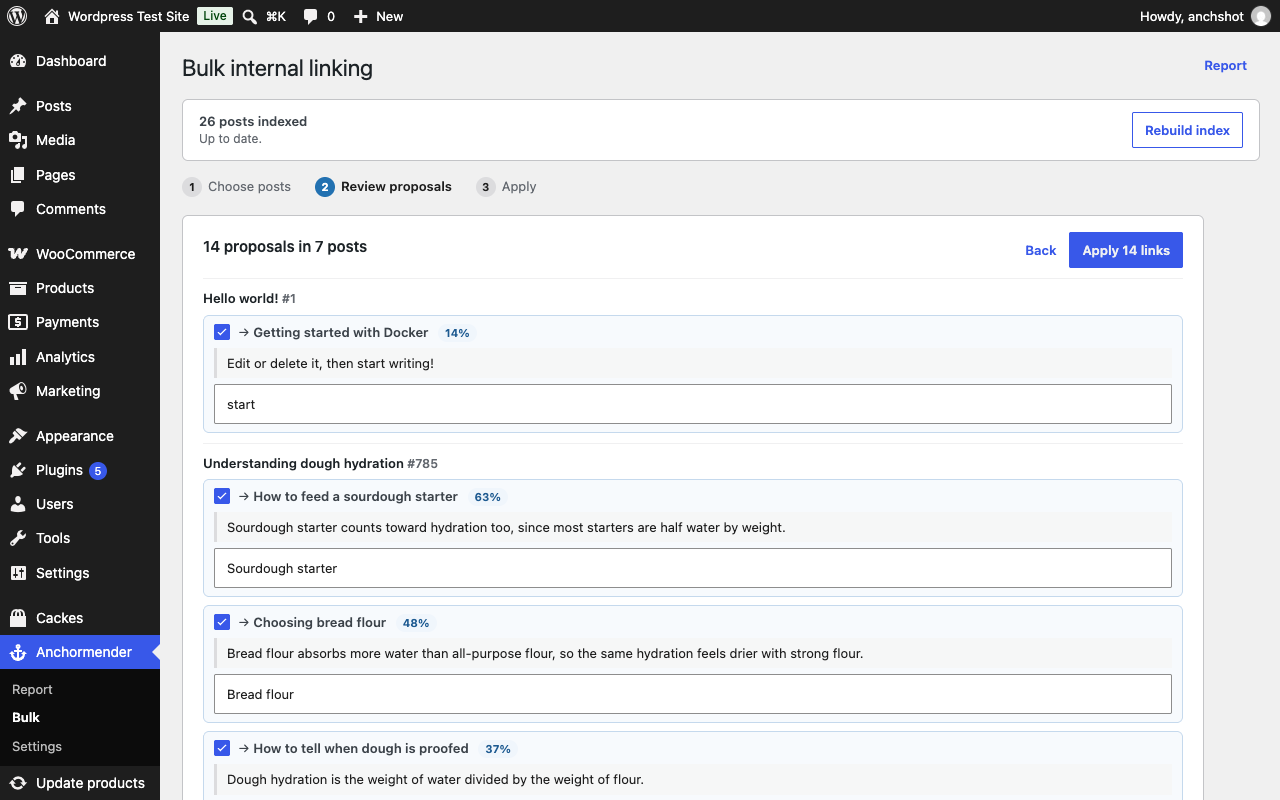Open the comments bubble icon in admin bar
The height and width of the screenshot is (800, 1280).
pos(311,16)
